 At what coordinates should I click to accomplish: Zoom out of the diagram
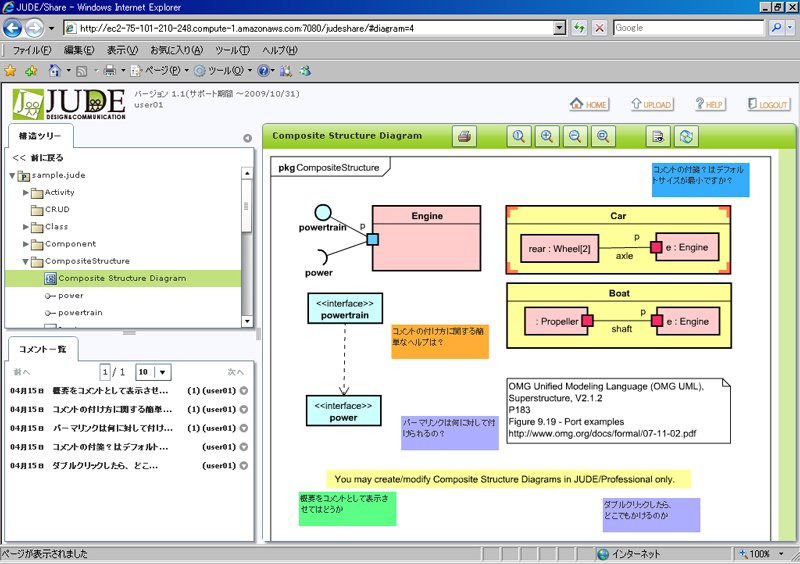(x=575, y=136)
